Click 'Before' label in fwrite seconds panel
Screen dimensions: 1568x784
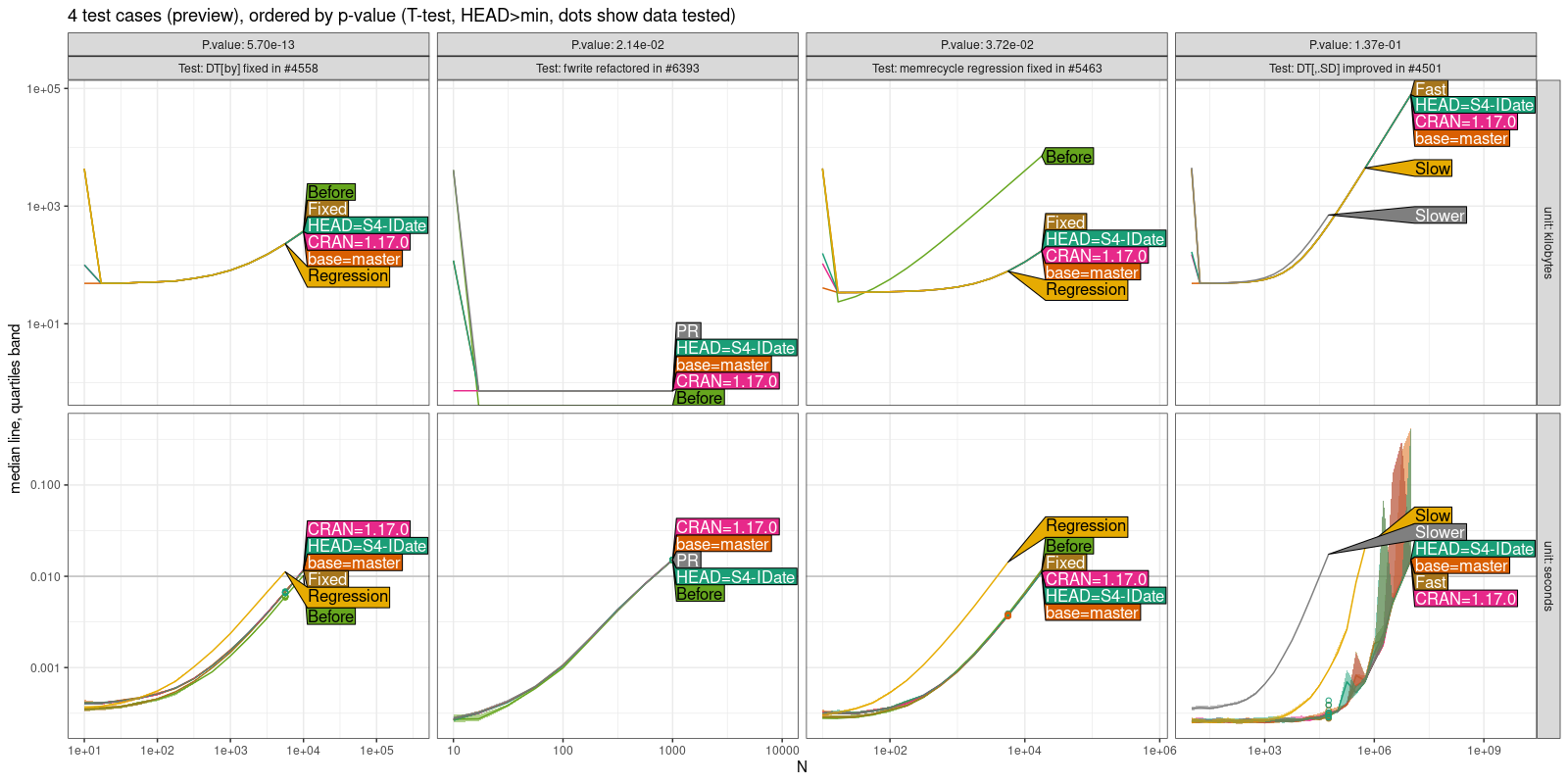click(700, 594)
